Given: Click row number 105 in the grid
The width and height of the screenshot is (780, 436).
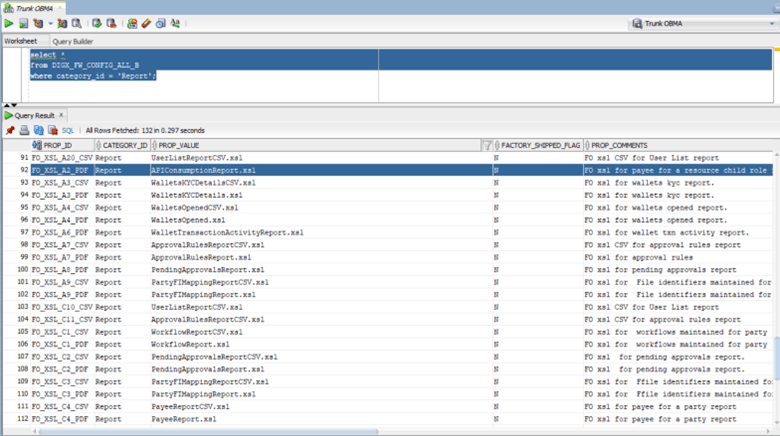Looking at the screenshot, I should [23, 332].
